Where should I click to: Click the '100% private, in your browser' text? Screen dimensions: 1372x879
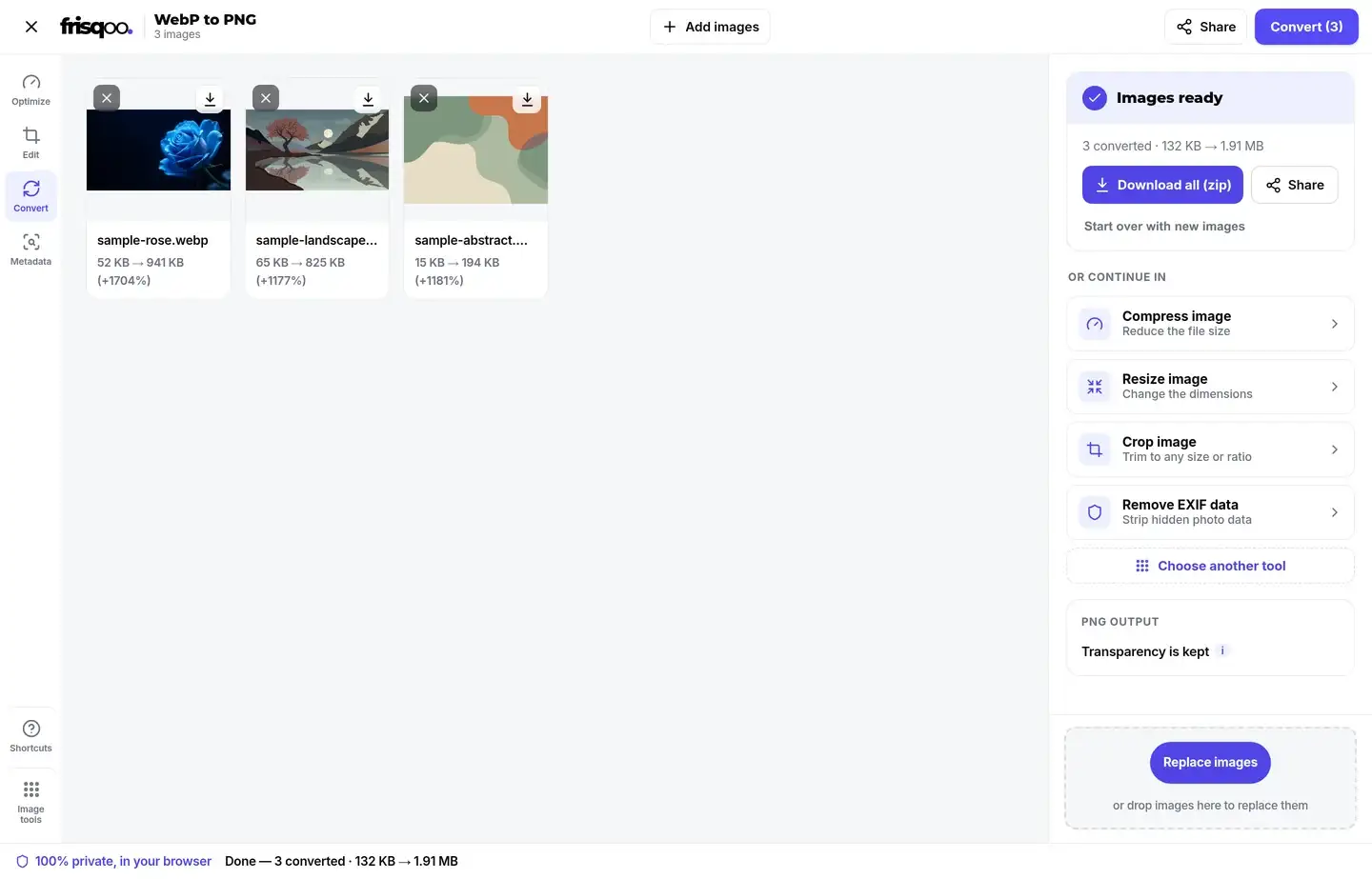tap(123, 861)
